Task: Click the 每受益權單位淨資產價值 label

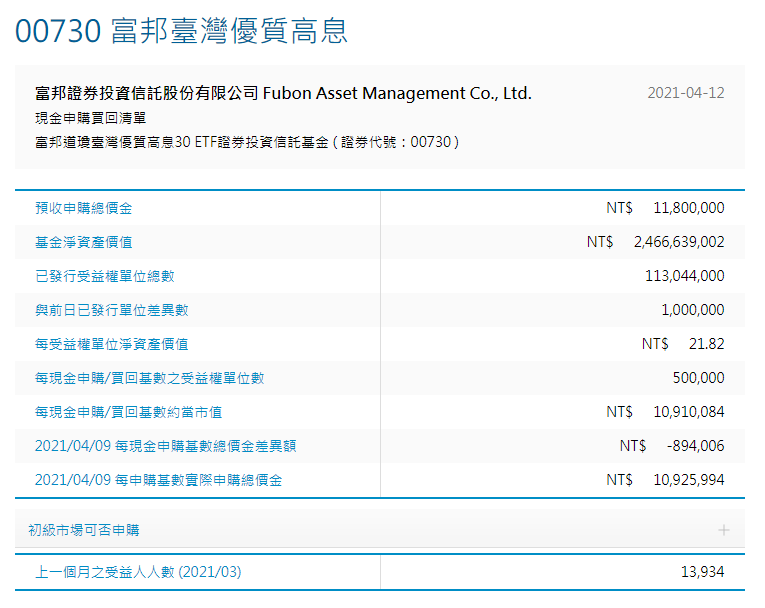Action: (x=111, y=345)
